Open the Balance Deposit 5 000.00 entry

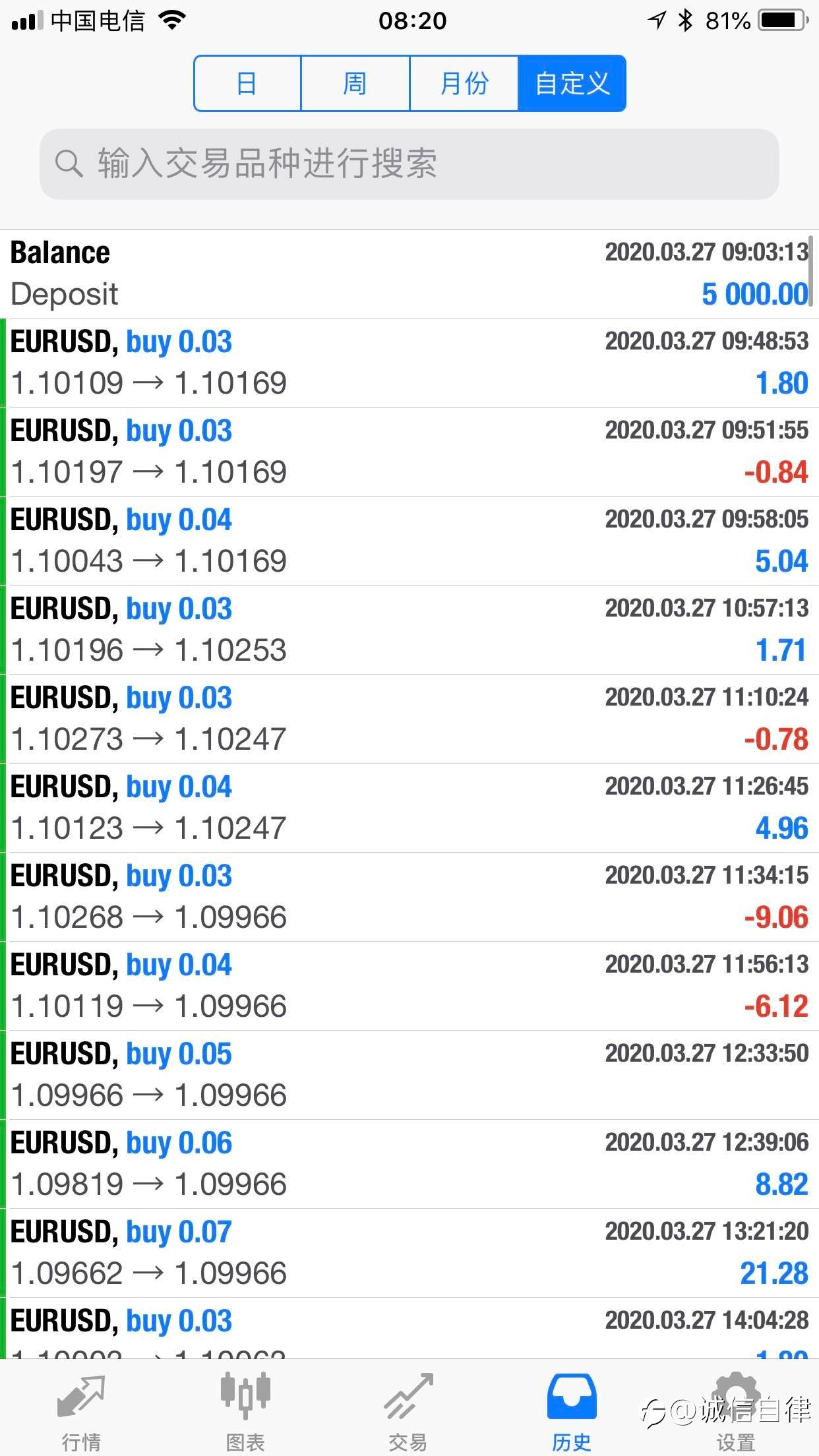coord(409,274)
